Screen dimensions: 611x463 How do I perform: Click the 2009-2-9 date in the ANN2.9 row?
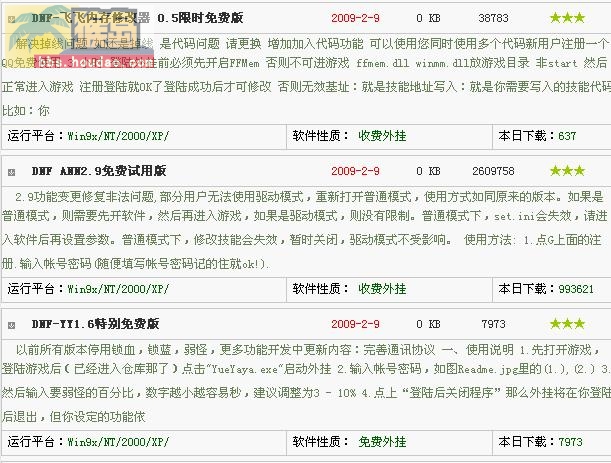pos(355,171)
